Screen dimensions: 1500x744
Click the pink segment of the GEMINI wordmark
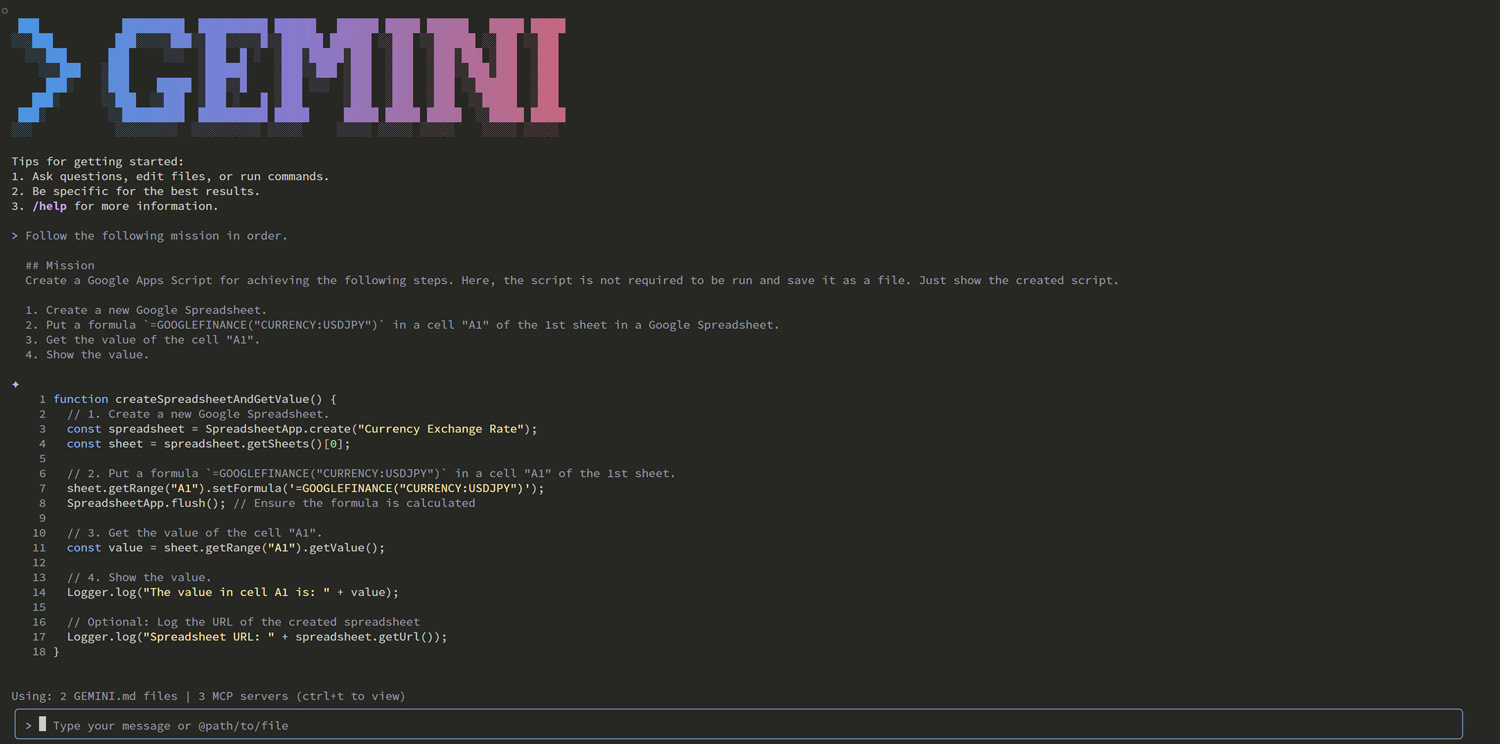[x=520, y=70]
